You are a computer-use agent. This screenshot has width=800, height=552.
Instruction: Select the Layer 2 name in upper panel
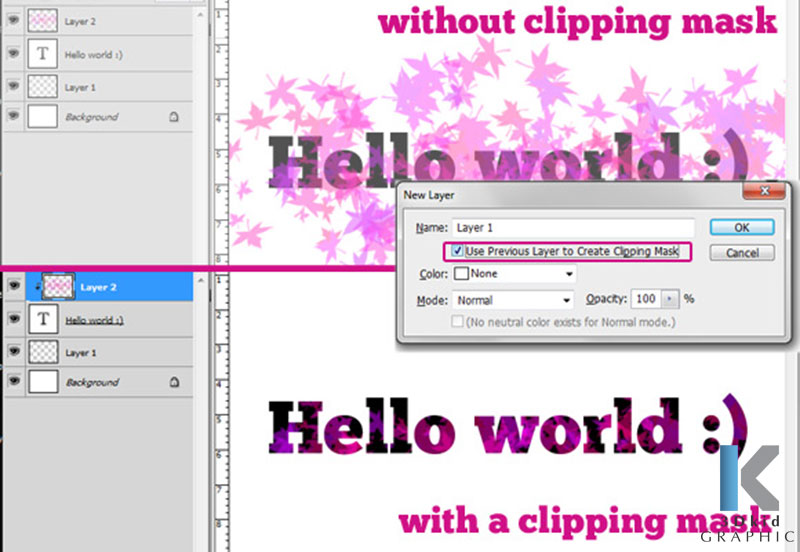(x=80, y=21)
